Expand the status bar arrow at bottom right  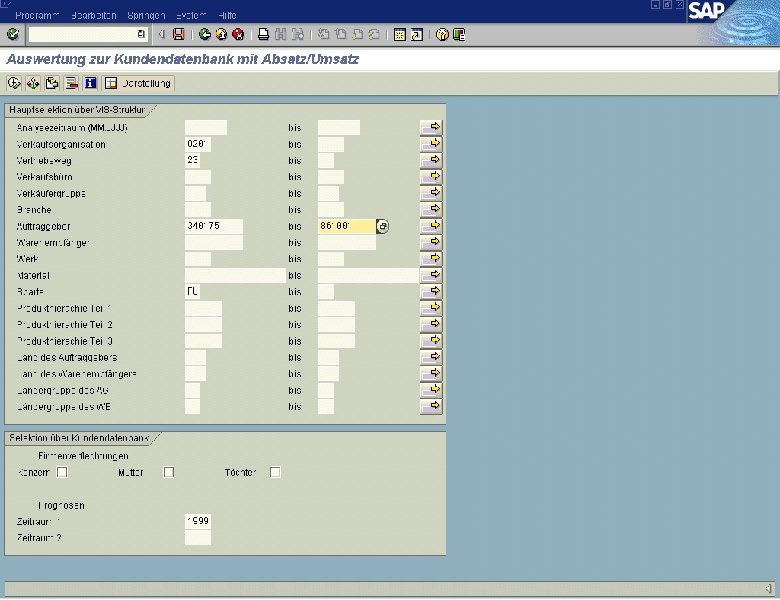click(769, 589)
